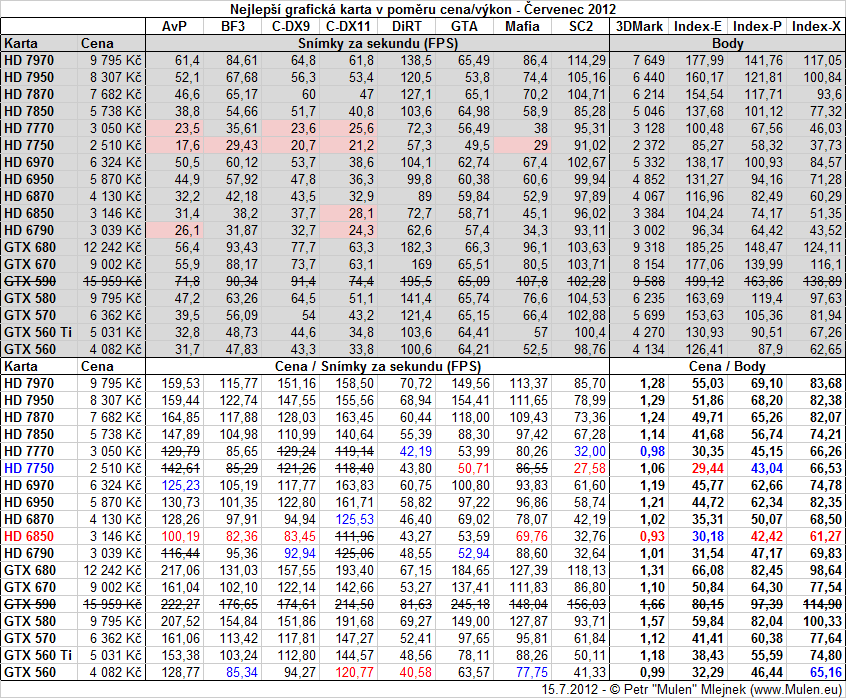Select HD 7970 Index-E value 177,99

point(705,60)
